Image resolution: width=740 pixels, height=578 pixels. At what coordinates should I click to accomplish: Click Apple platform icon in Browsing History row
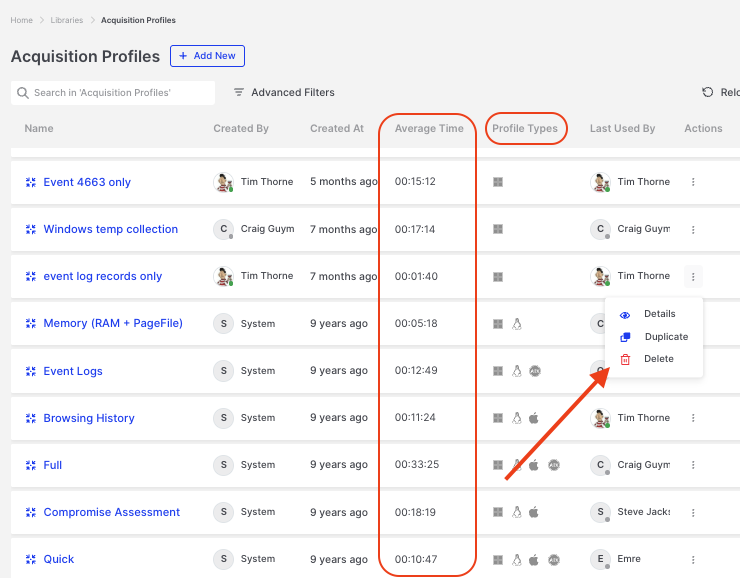click(x=534, y=418)
